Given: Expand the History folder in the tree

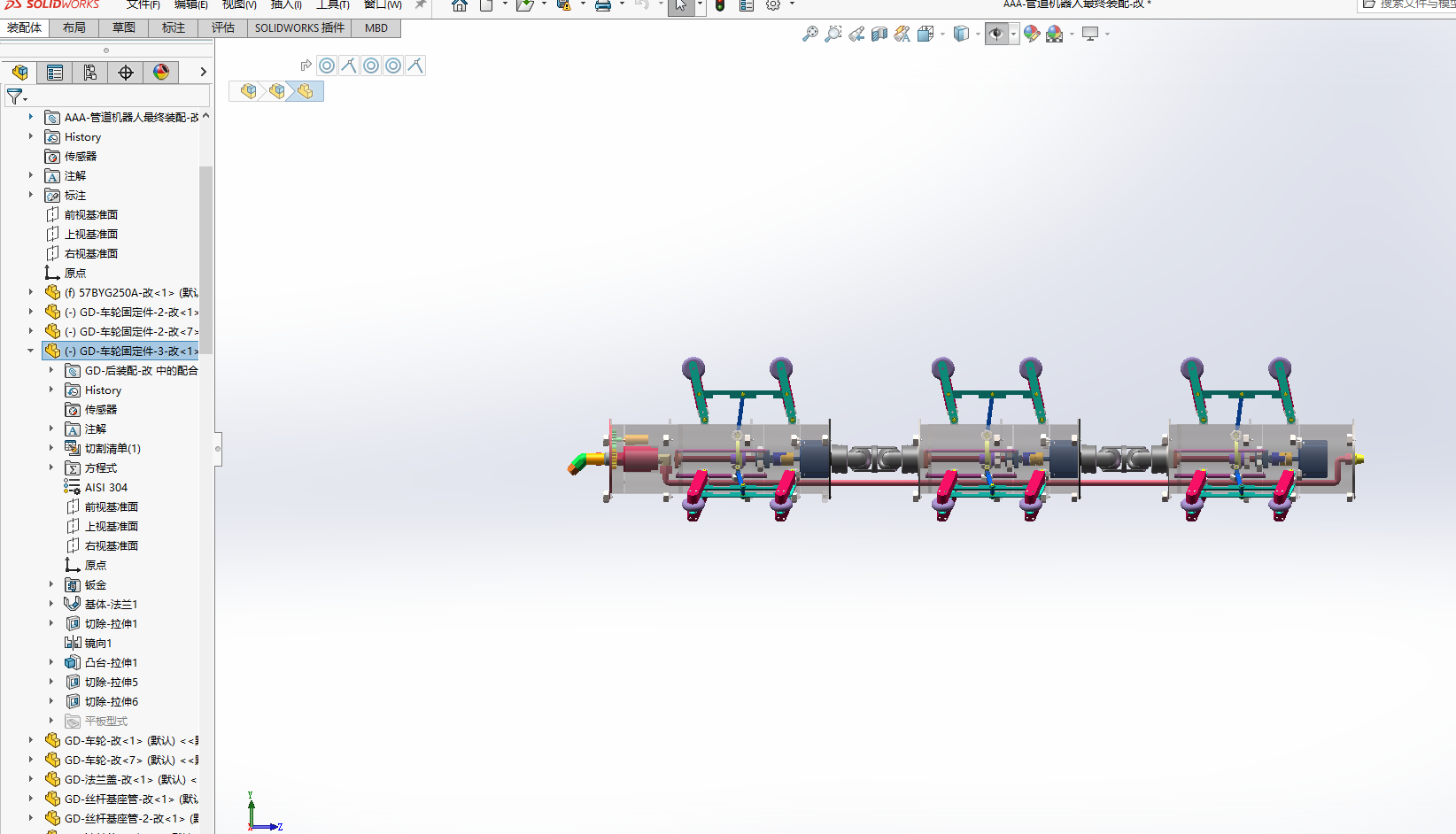Looking at the screenshot, I should (30, 136).
